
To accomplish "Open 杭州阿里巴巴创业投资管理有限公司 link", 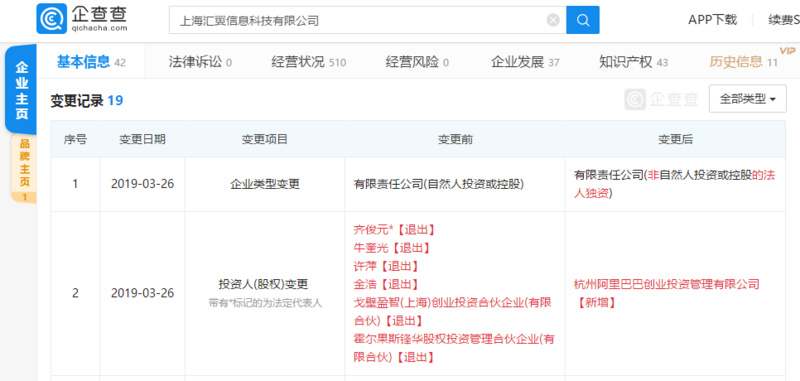I will [666, 284].
